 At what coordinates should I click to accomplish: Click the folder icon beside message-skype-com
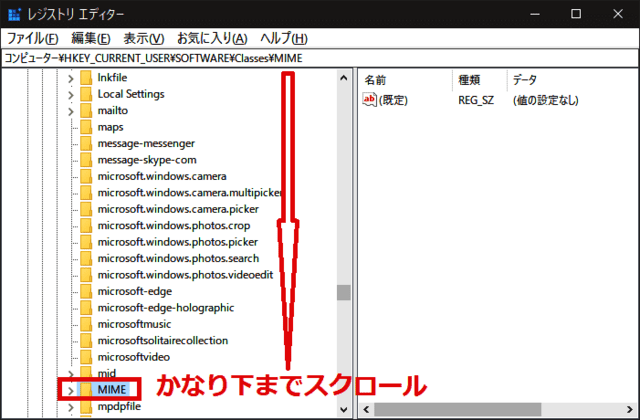point(86,160)
